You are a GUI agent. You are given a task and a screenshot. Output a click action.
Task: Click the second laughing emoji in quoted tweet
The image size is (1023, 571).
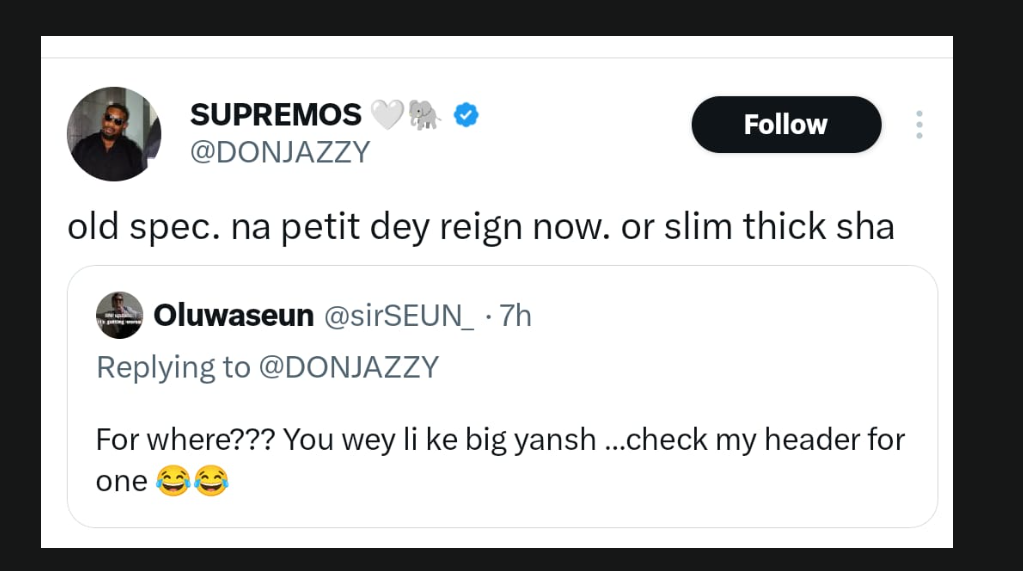click(x=211, y=483)
